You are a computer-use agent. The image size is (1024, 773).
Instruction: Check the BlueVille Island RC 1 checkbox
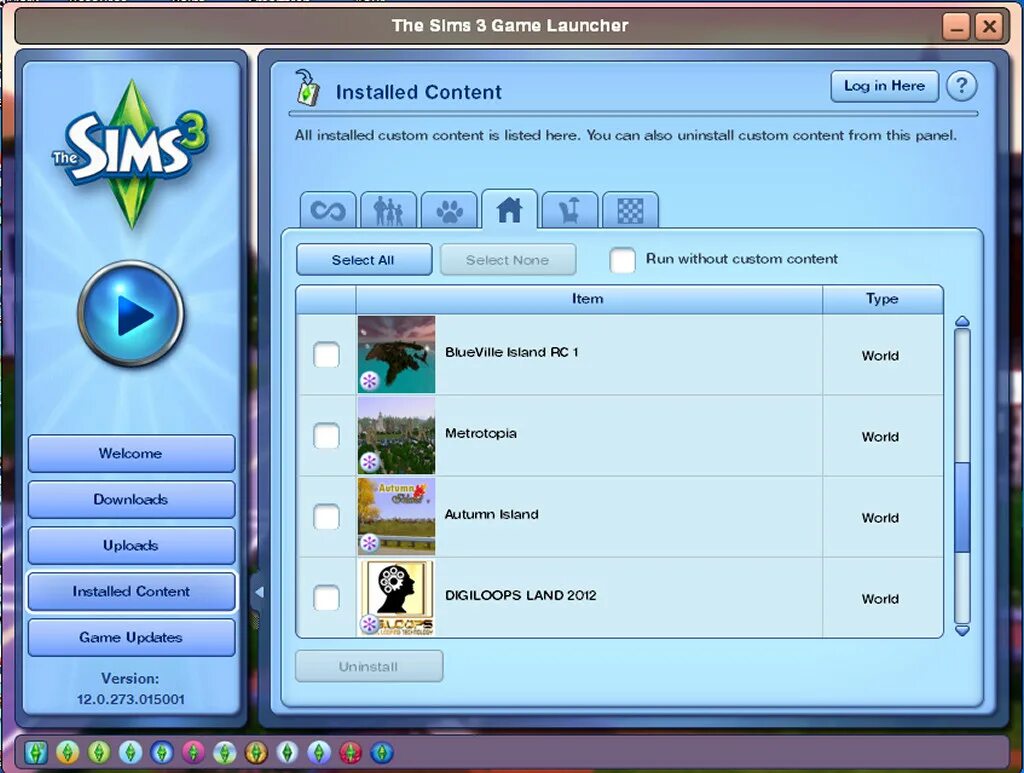tap(327, 355)
